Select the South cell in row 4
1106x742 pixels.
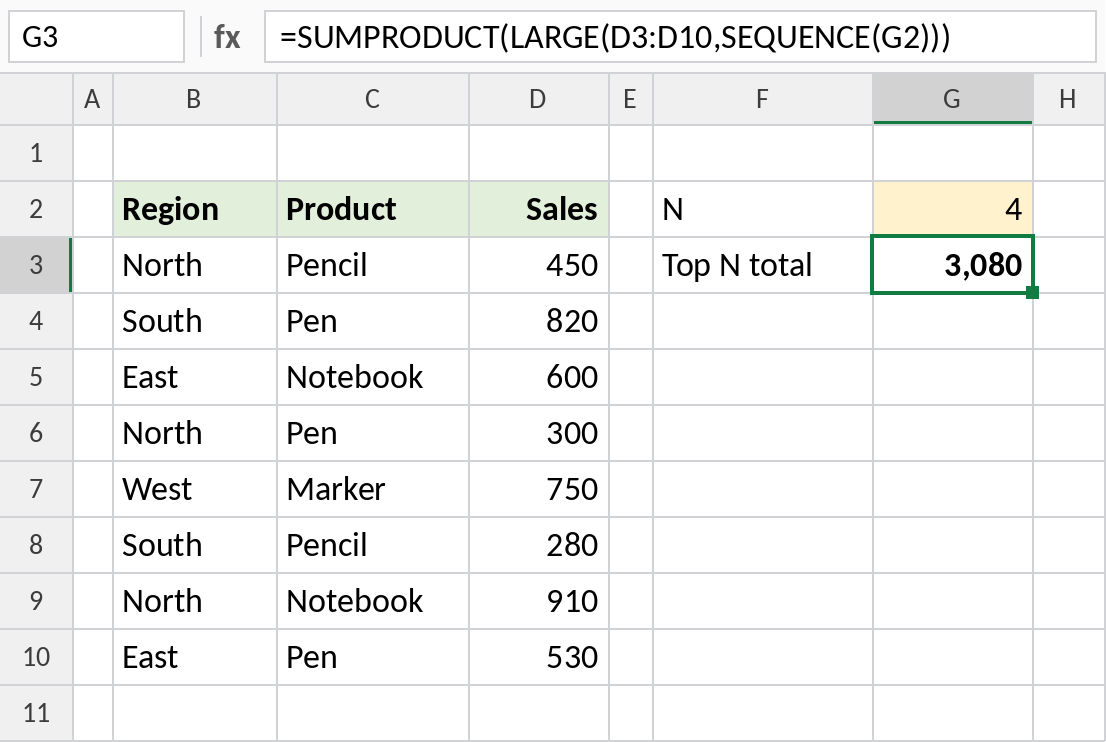pyautogui.click(x=195, y=321)
